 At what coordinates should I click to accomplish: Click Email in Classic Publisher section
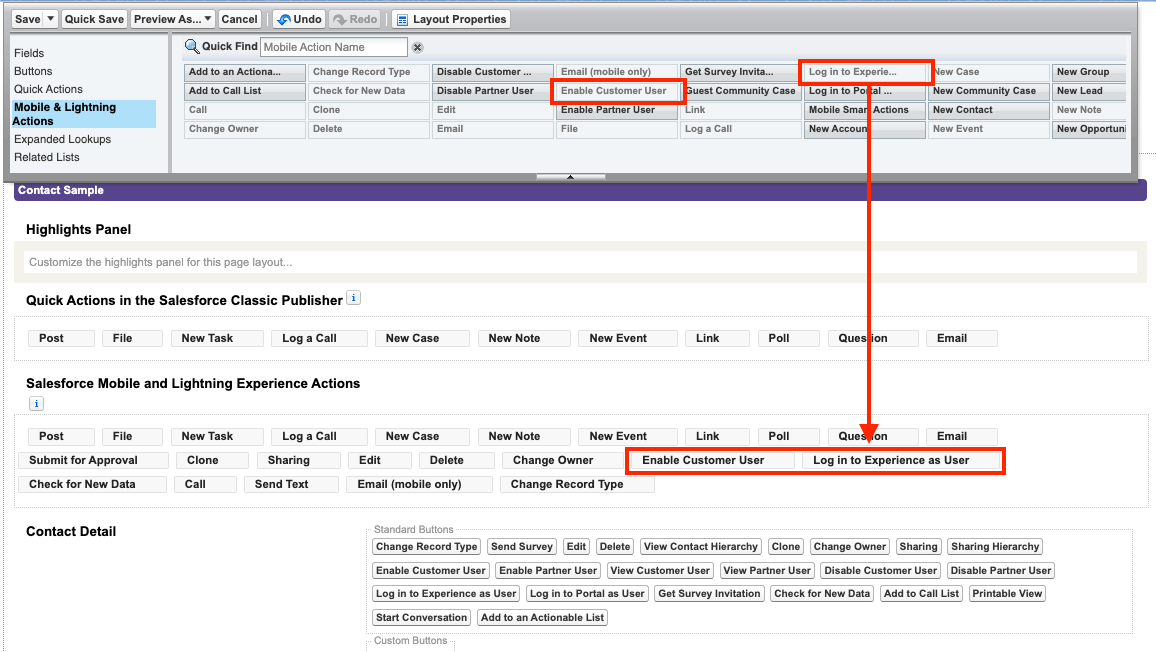(961, 338)
